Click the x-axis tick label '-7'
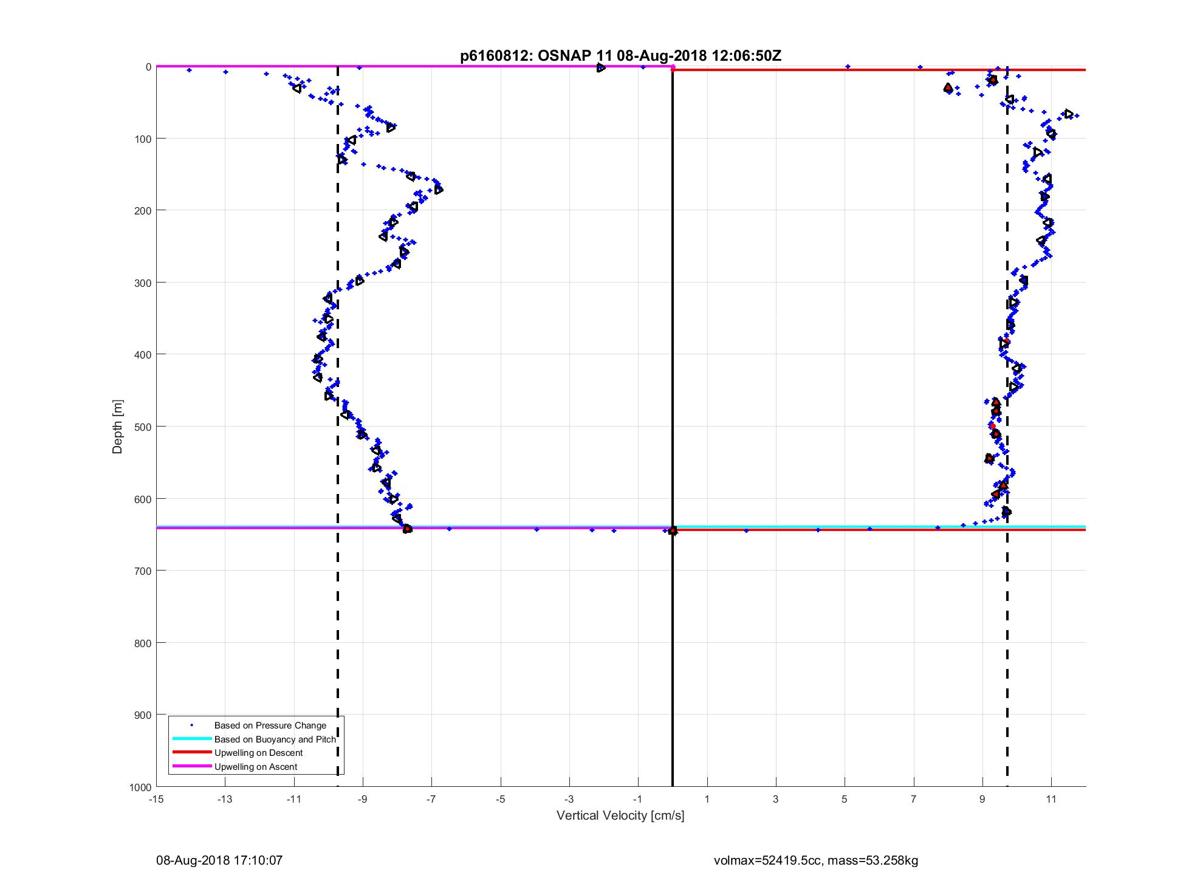The height and width of the screenshot is (885, 1200). [432, 799]
